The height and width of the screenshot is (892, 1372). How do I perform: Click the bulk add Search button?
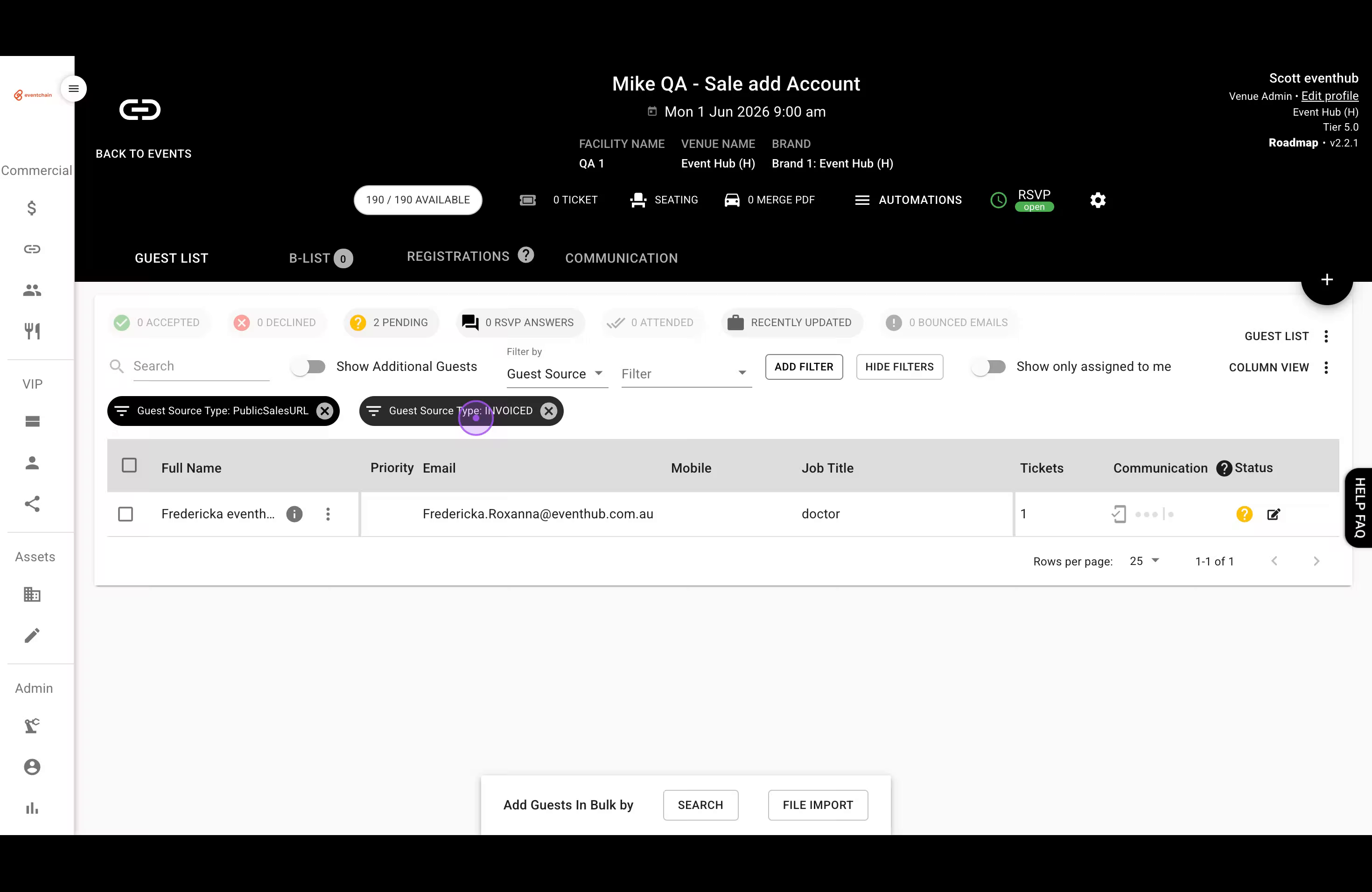pyautogui.click(x=700, y=805)
